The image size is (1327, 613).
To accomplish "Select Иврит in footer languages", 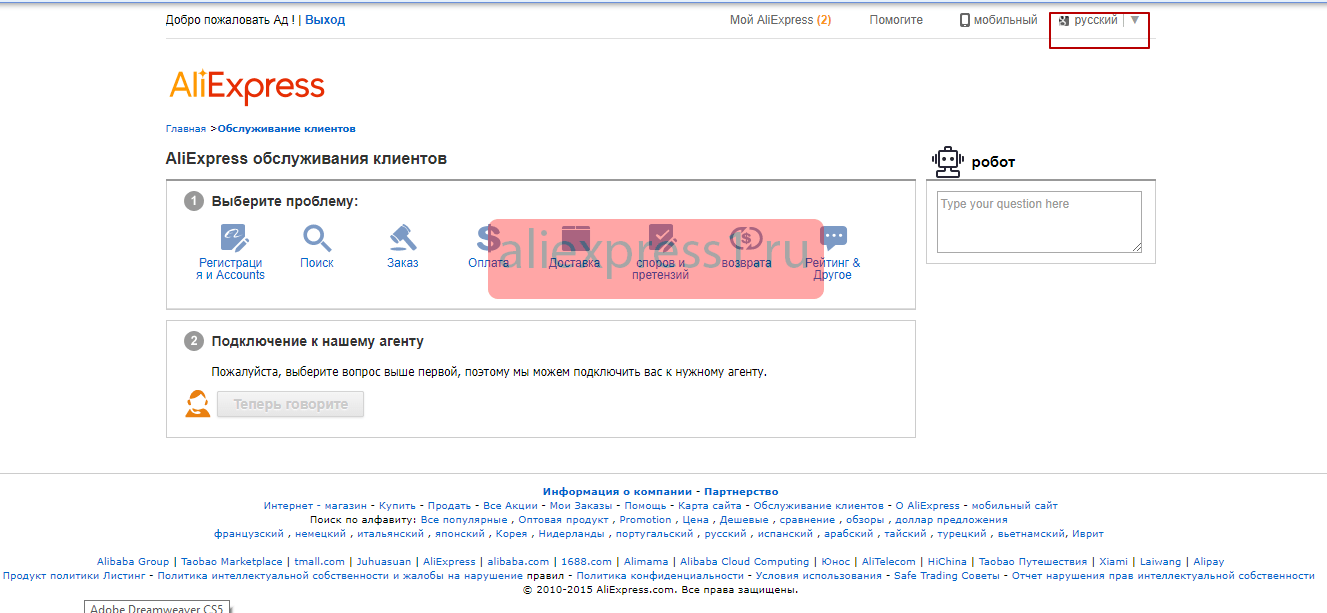I will 1087,534.
